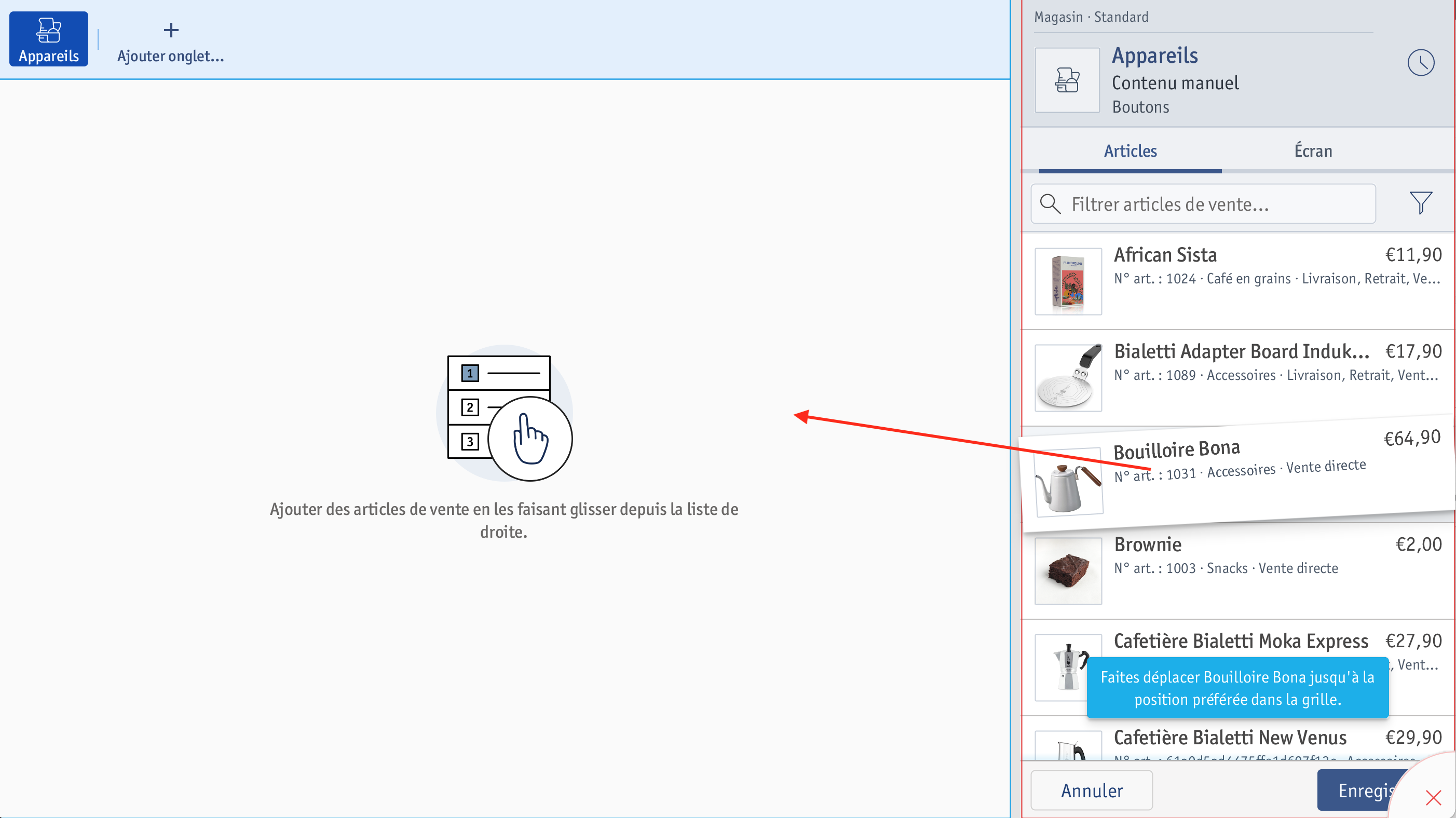Click the African Sista product thumbnail
This screenshot has height=818, width=1456.
tap(1068, 281)
